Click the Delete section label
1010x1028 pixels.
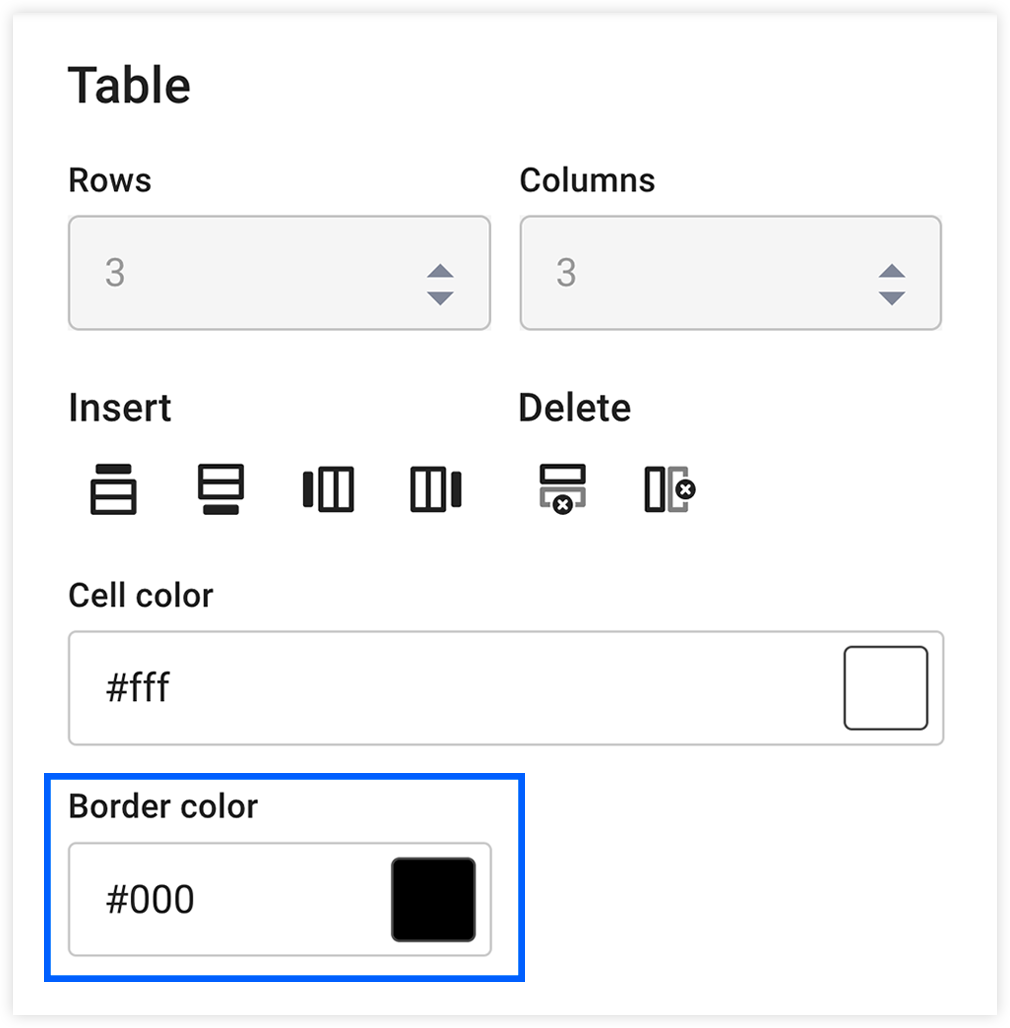(574, 408)
